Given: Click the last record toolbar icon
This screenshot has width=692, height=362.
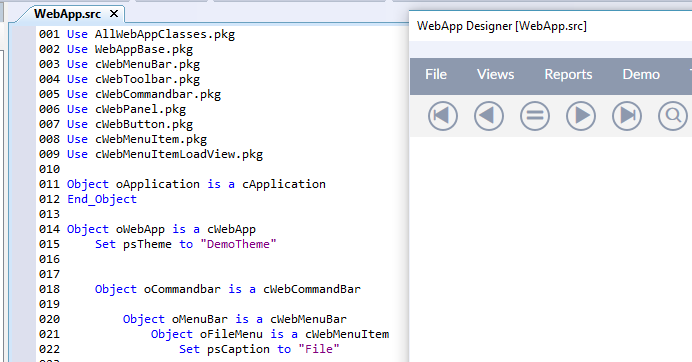Looking at the screenshot, I should [627, 116].
